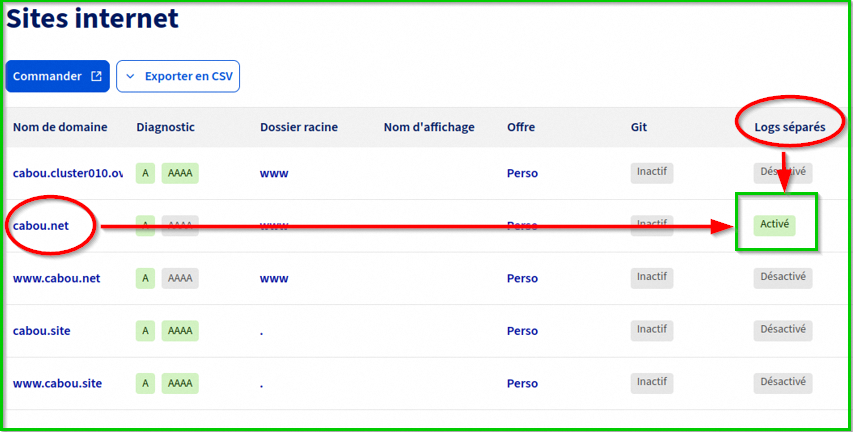Click Désactivé logs badge for www.cabou.net

point(782,277)
